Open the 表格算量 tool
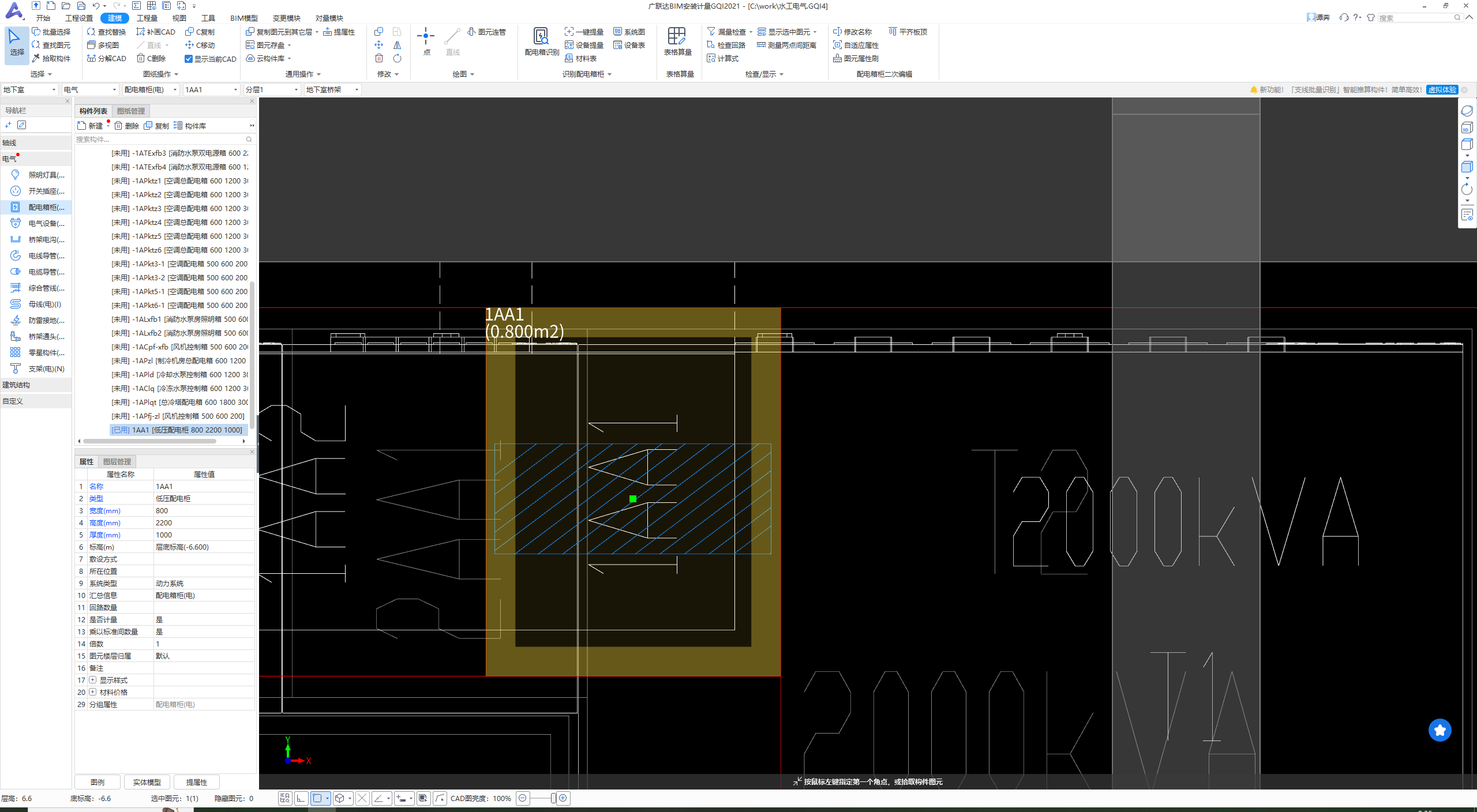The height and width of the screenshot is (812, 1477). [677, 42]
